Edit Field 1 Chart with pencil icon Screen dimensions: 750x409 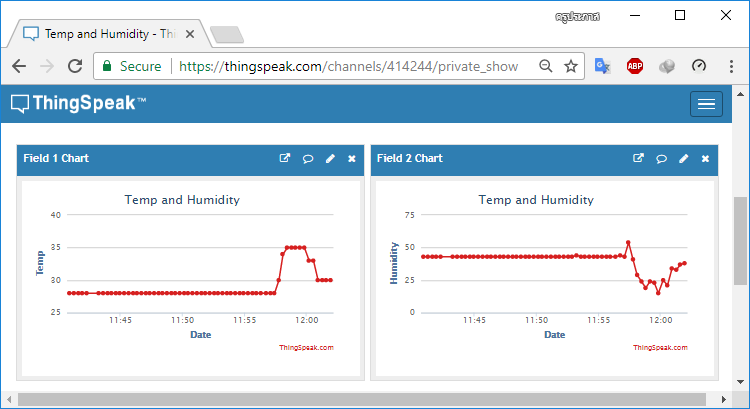(x=330, y=158)
